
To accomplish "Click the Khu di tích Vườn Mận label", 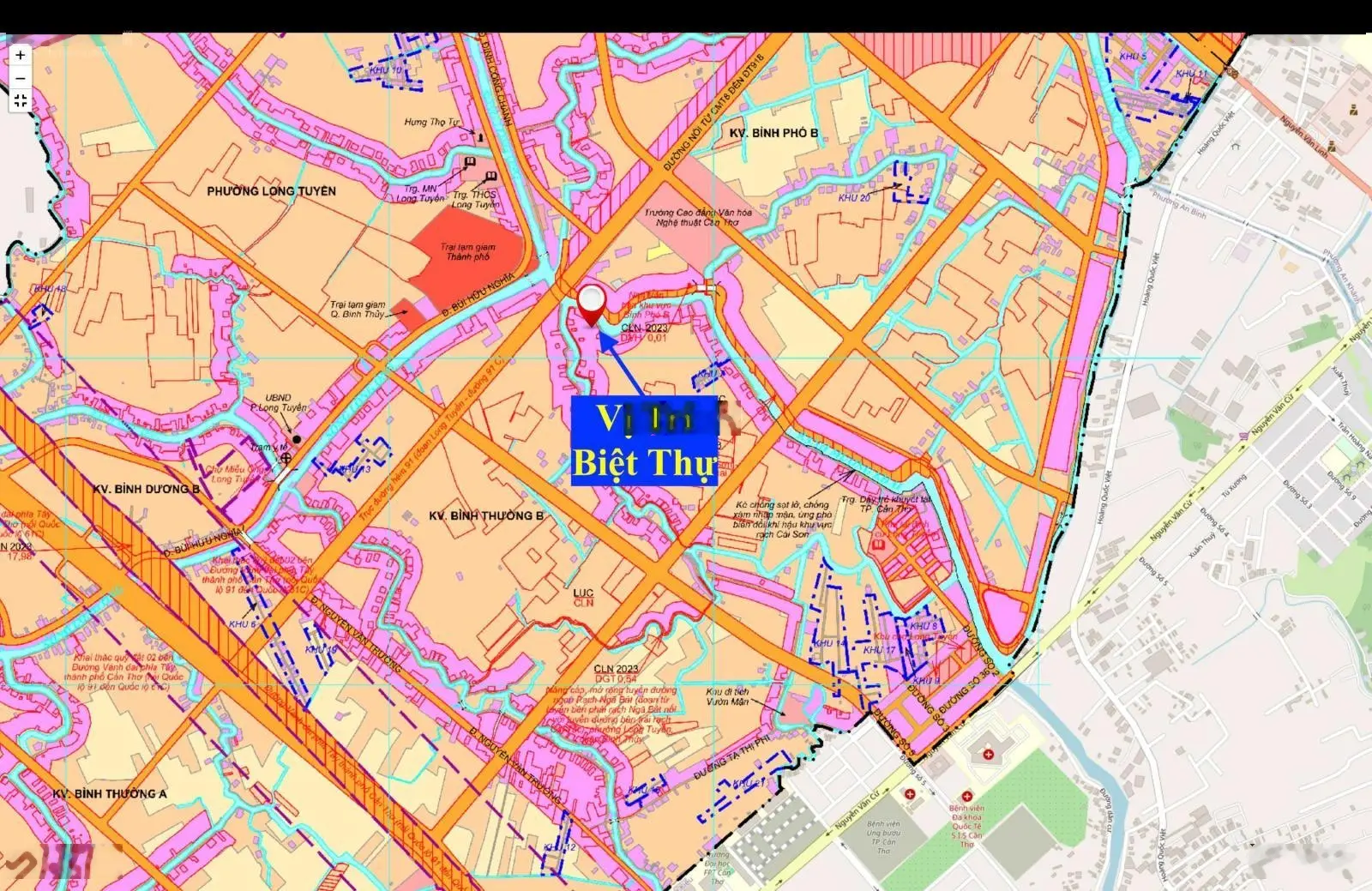I will tap(727, 697).
